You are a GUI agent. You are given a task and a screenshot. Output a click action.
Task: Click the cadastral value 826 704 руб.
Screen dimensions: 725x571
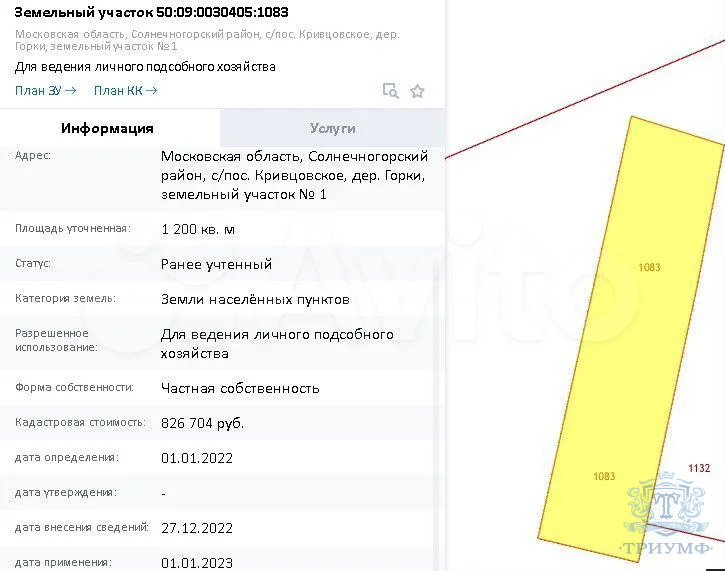[202, 423]
